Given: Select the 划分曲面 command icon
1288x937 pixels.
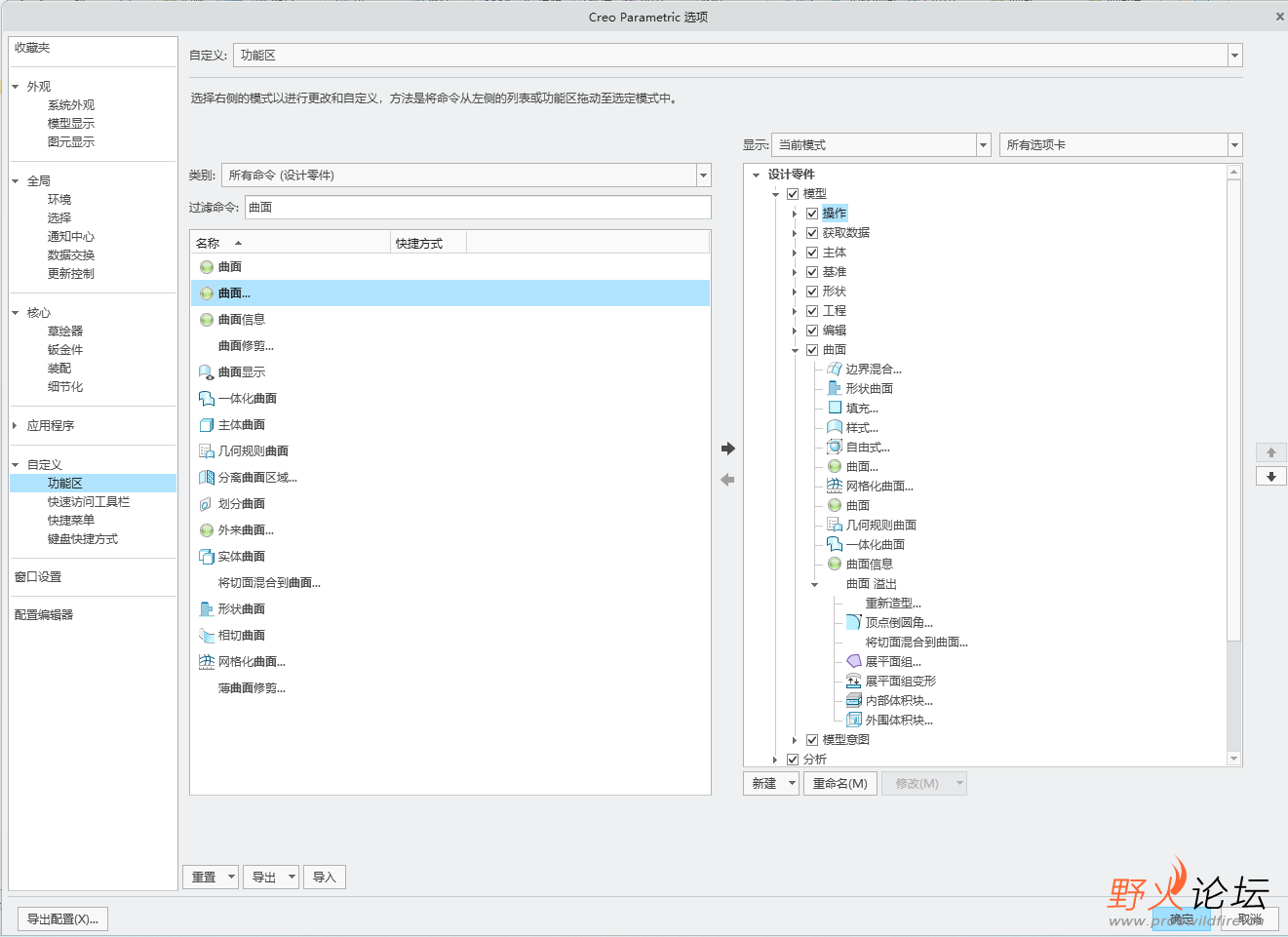Looking at the screenshot, I should pos(207,504).
